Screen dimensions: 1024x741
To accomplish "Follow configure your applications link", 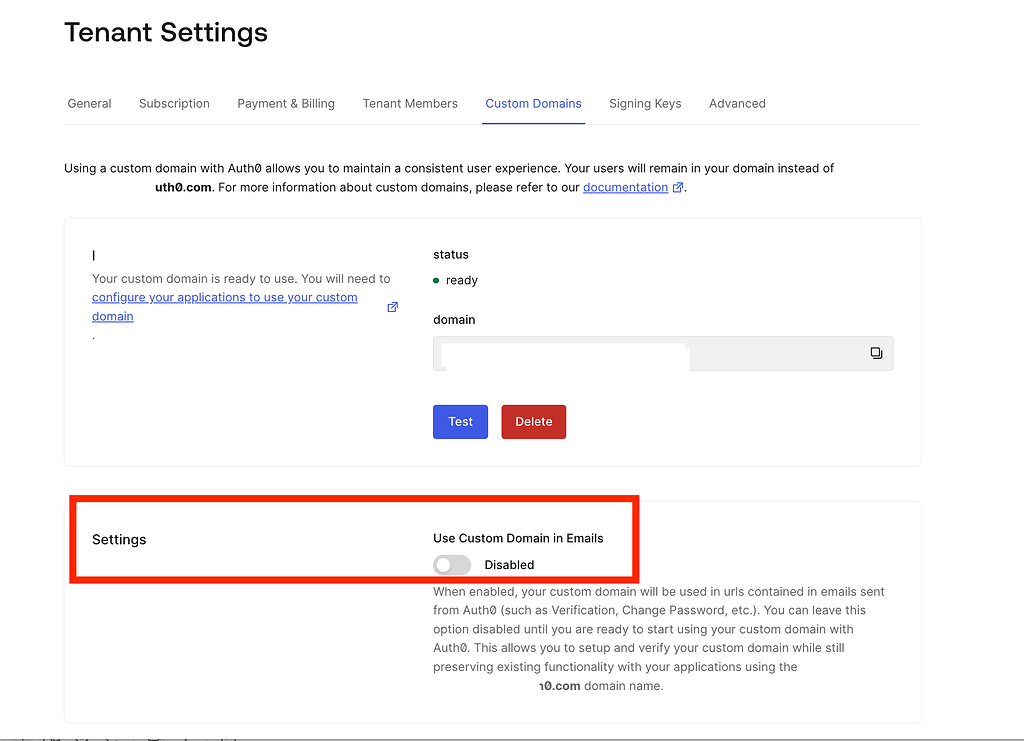I will click(224, 298).
